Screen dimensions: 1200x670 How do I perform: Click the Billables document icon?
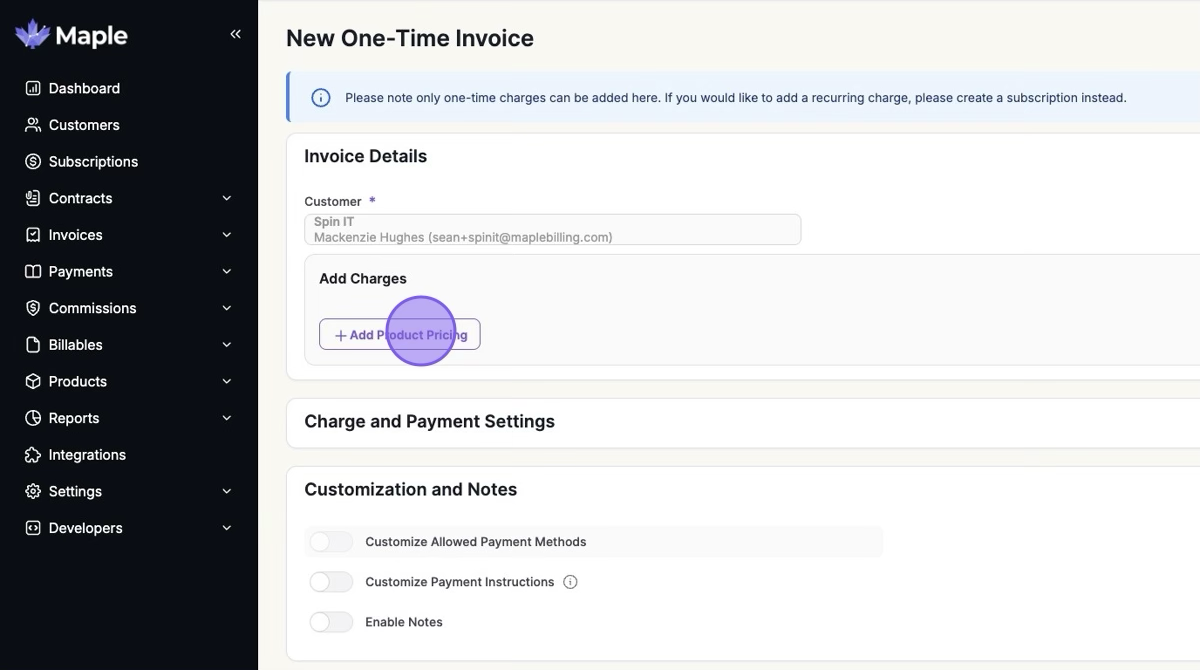[x=33, y=345]
